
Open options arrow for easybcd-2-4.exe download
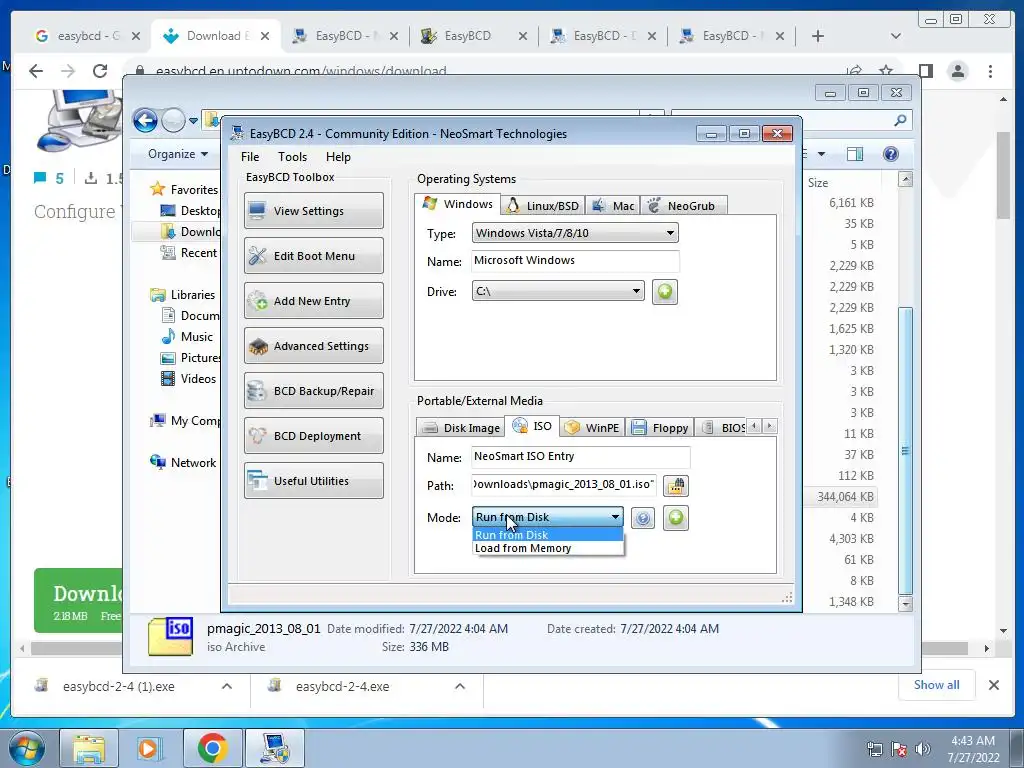click(460, 686)
